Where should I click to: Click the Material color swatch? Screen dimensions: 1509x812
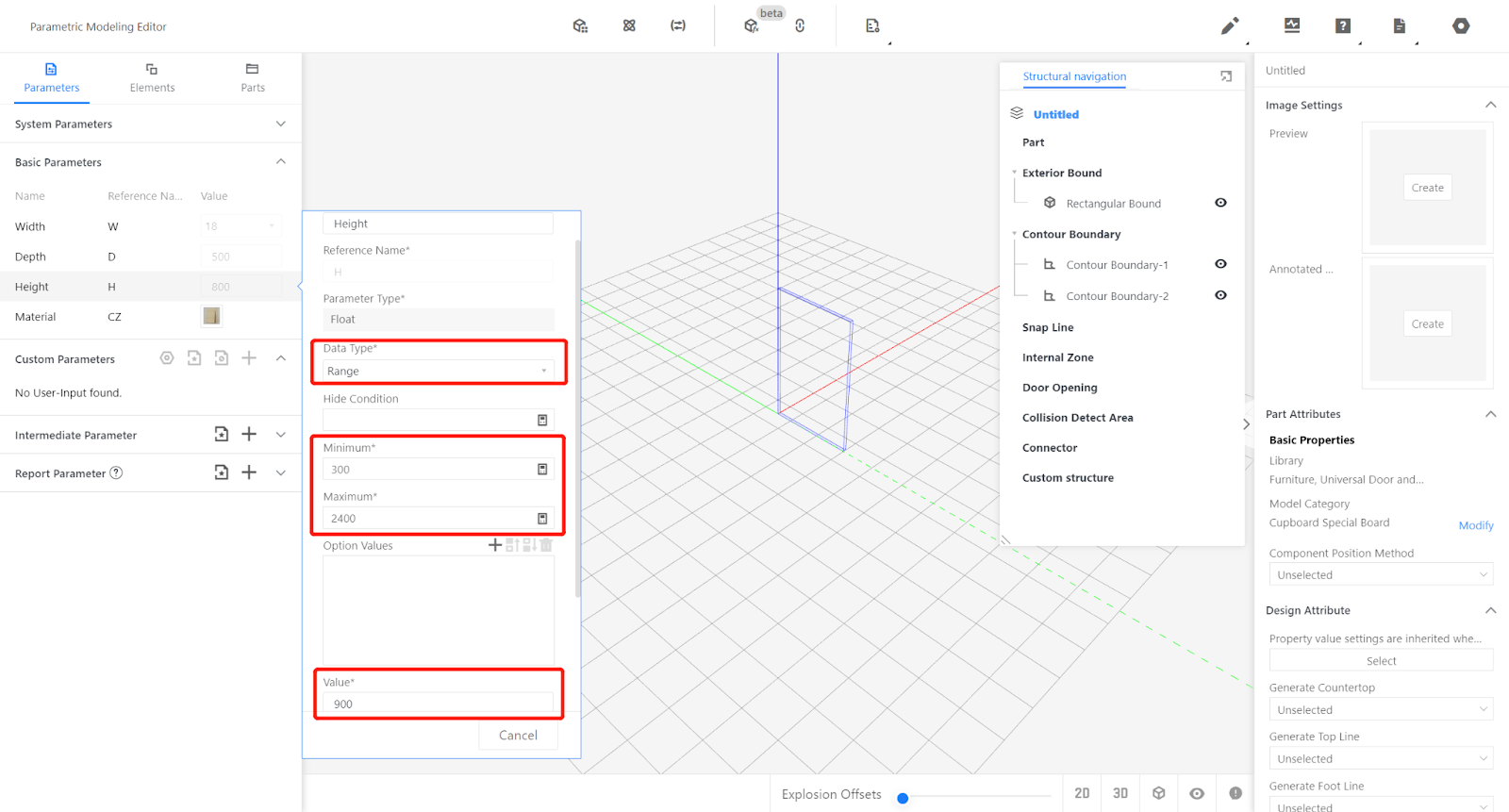pyautogui.click(x=211, y=316)
